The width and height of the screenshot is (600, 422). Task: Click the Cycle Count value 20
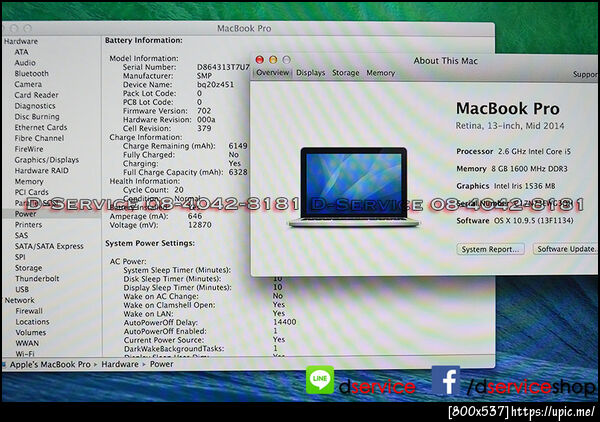(x=179, y=190)
